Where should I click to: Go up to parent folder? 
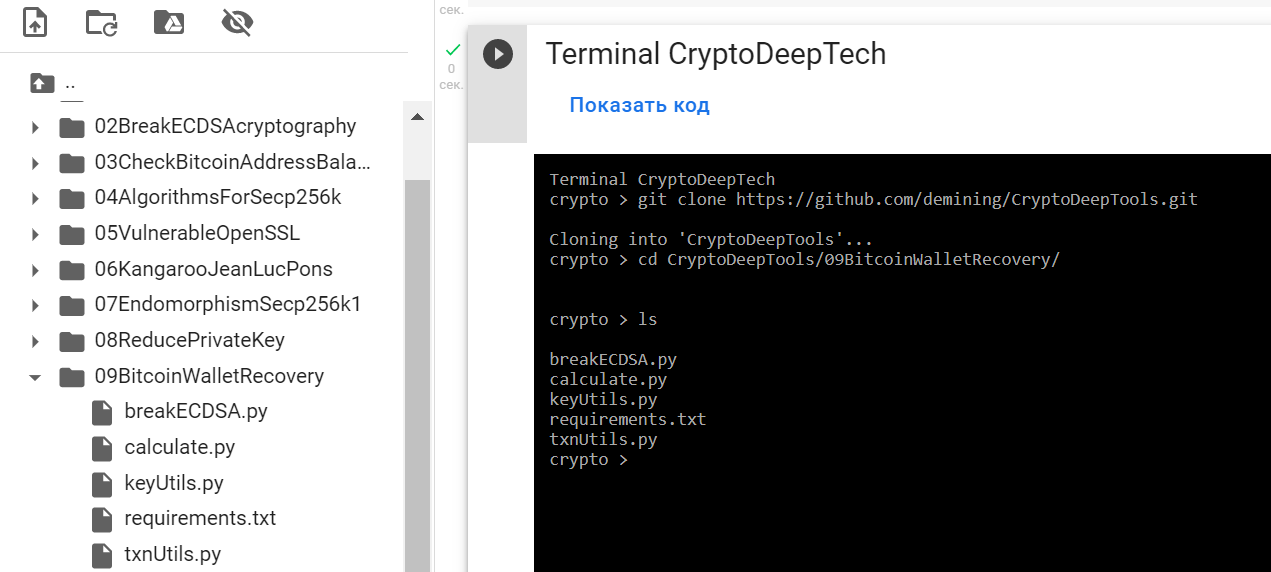[42, 84]
